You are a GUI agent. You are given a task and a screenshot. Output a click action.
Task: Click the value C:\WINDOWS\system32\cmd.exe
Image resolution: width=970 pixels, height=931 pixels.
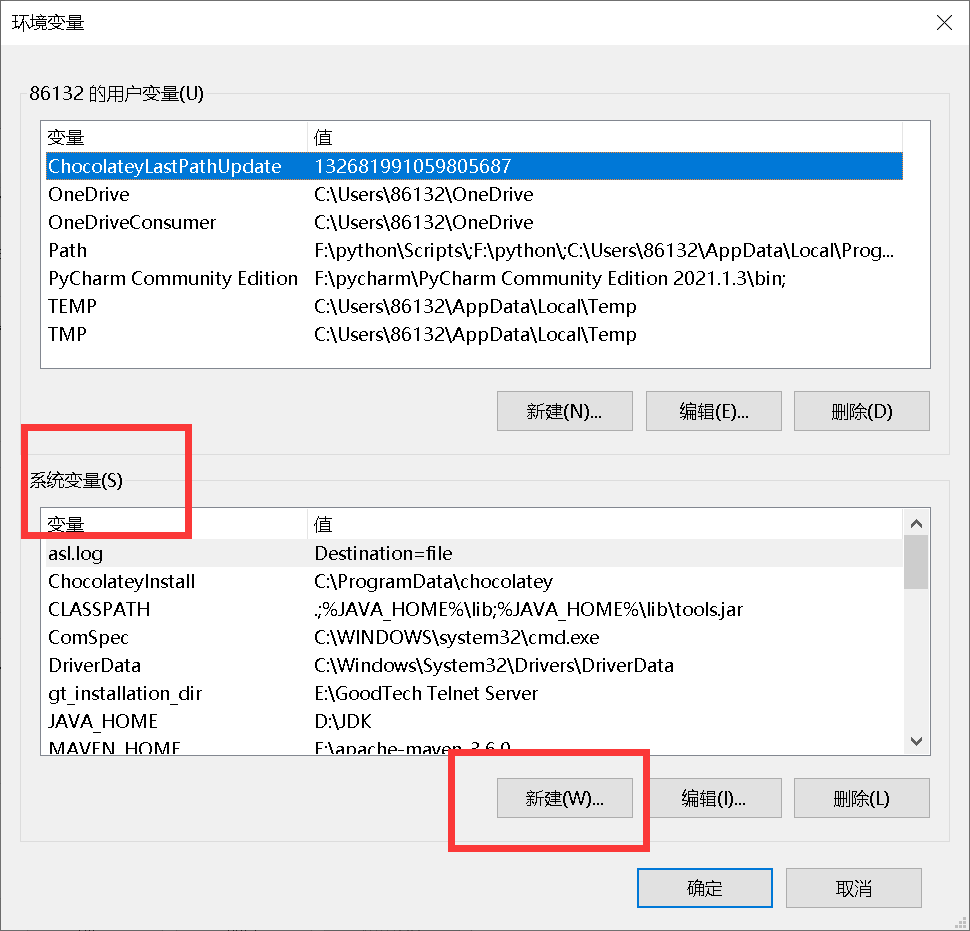[x=457, y=637]
